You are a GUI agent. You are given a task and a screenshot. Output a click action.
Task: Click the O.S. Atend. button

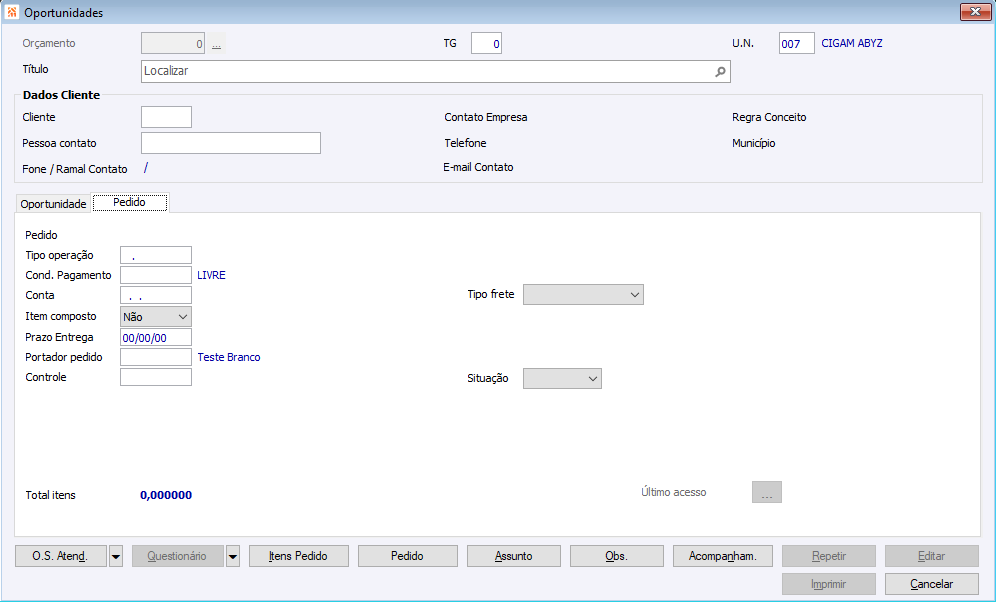tap(61, 556)
